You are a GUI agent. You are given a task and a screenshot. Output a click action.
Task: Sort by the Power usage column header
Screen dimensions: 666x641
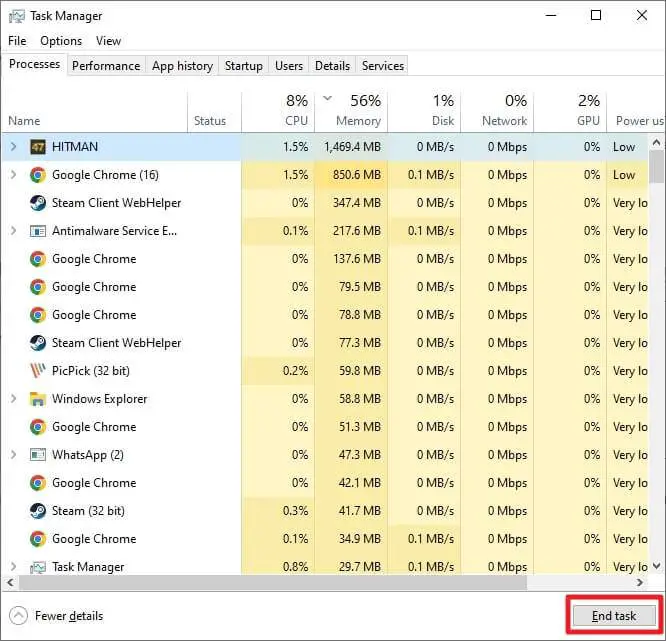[636, 113]
